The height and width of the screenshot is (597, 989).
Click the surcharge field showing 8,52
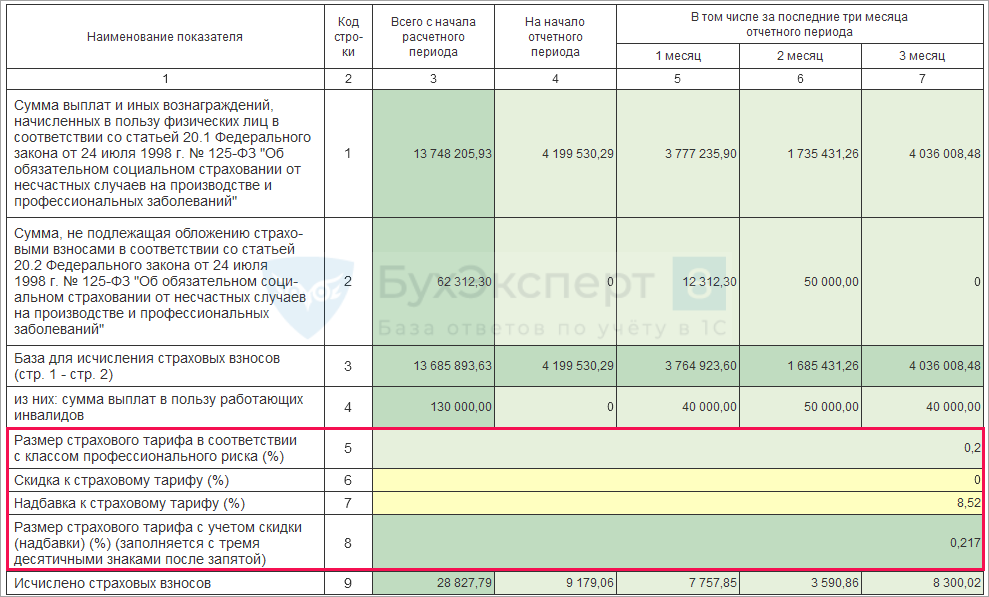677,503
